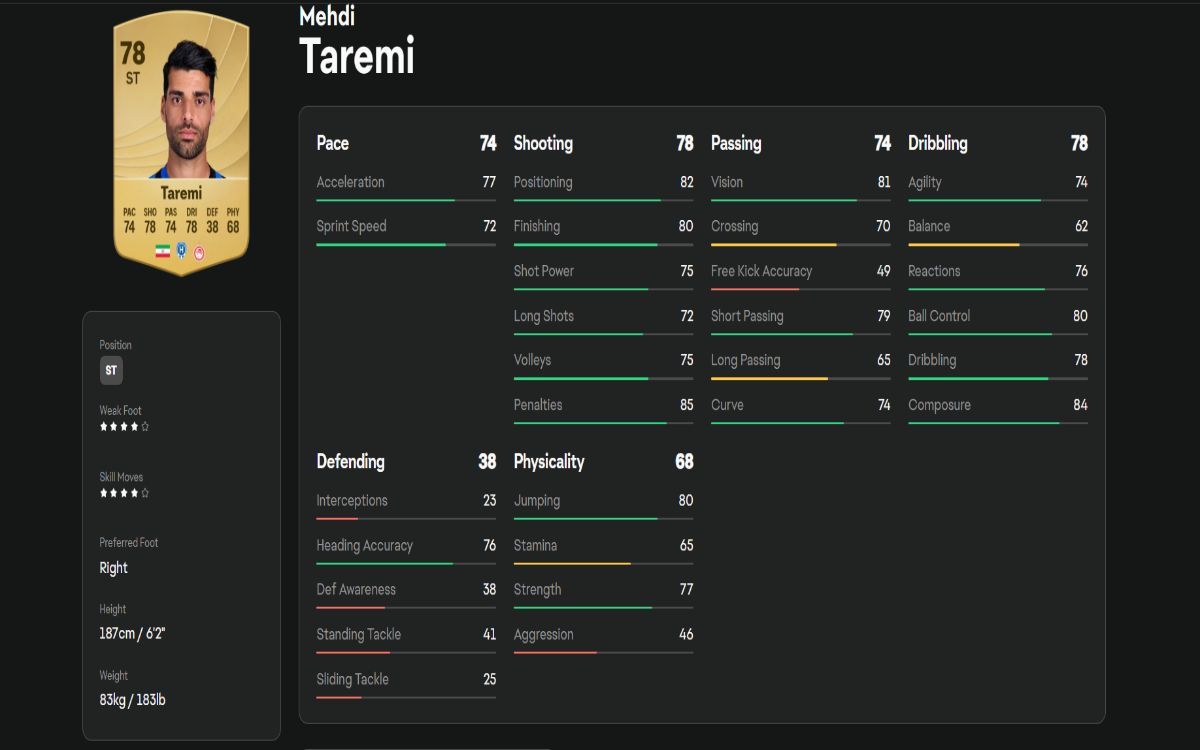Click the Physicality category heading
1200x750 pixels.
pyautogui.click(x=549, y=461)
